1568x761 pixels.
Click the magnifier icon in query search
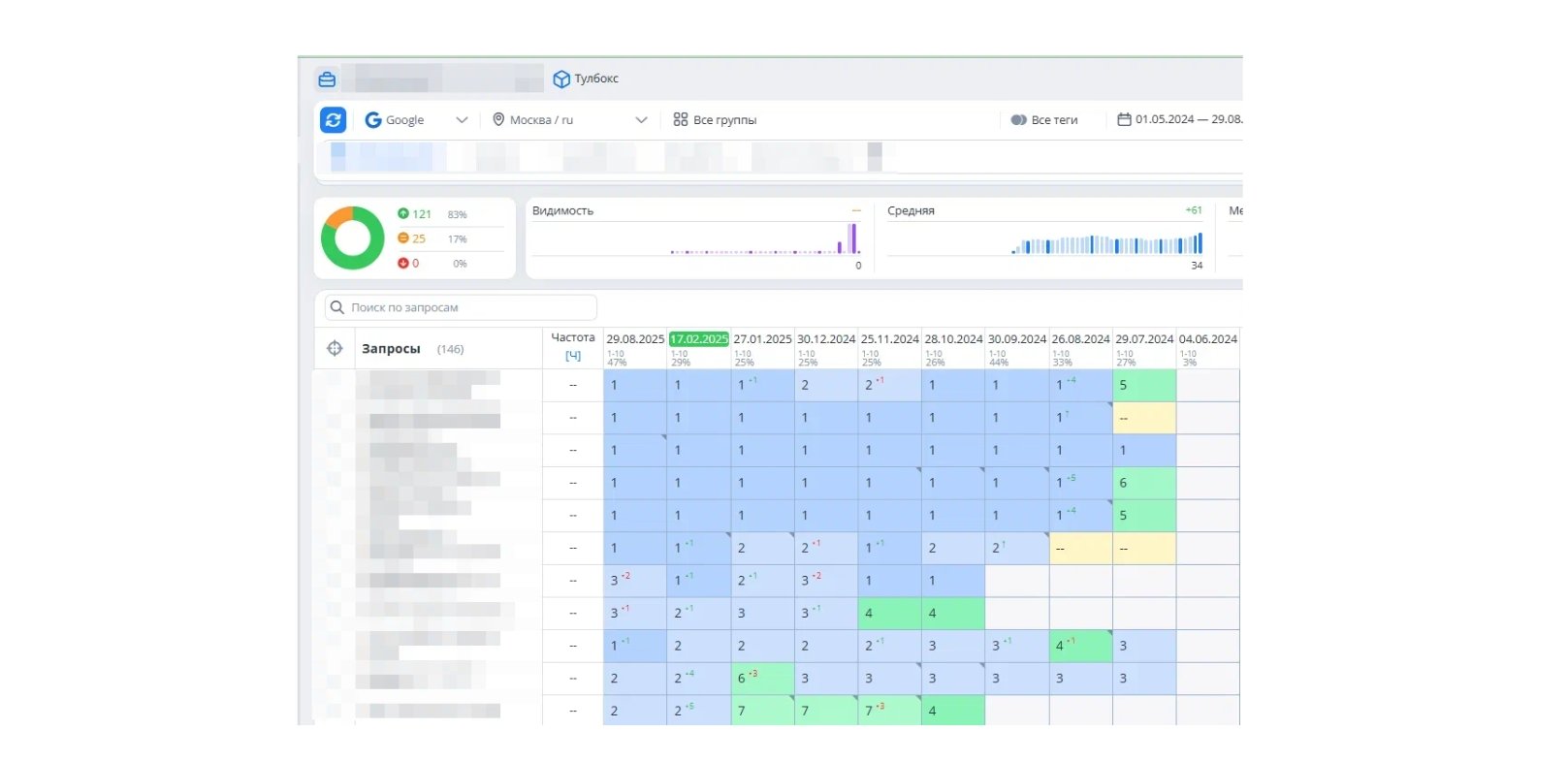pos(337,307)
